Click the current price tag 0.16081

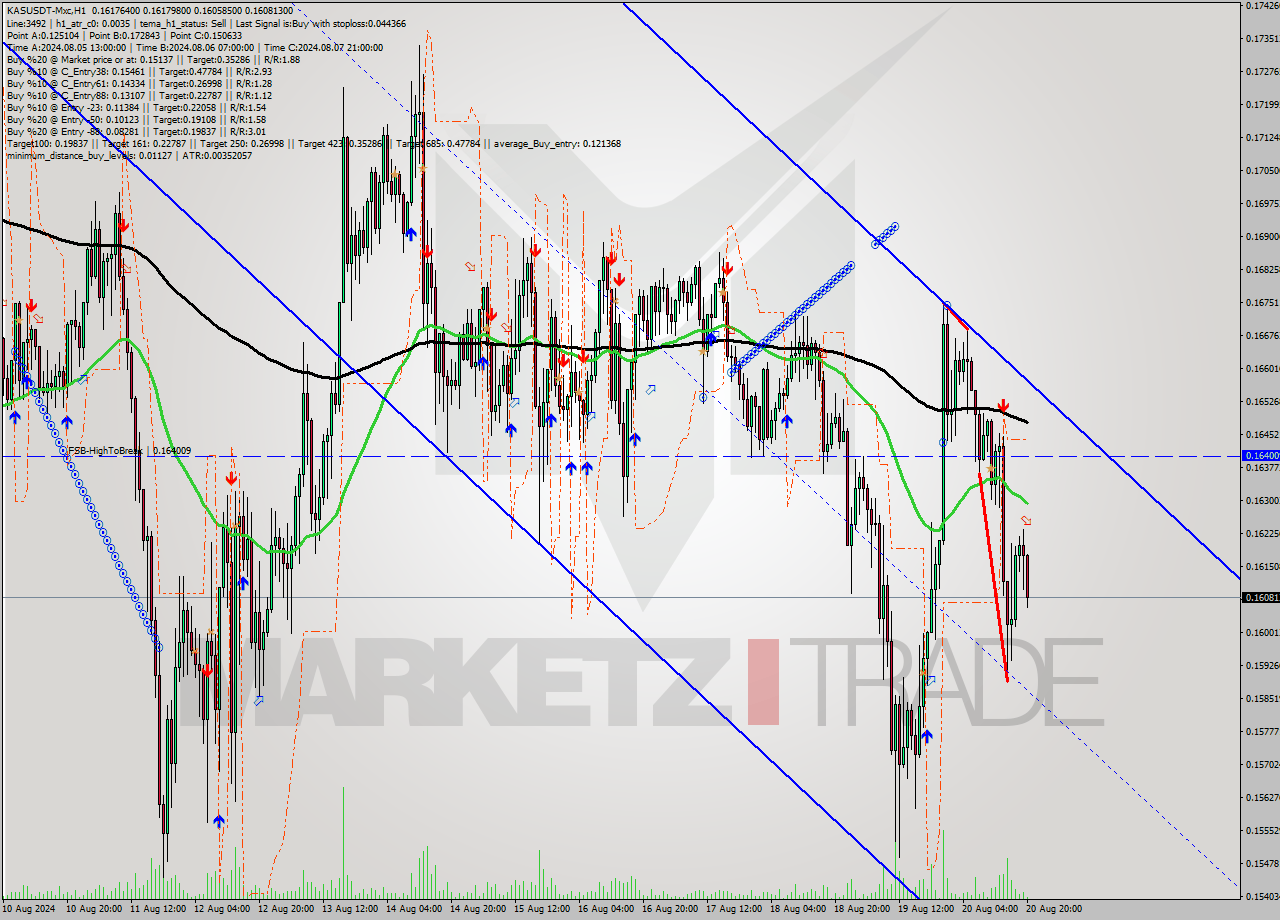pyautogui.click(x=1259, y=597)
